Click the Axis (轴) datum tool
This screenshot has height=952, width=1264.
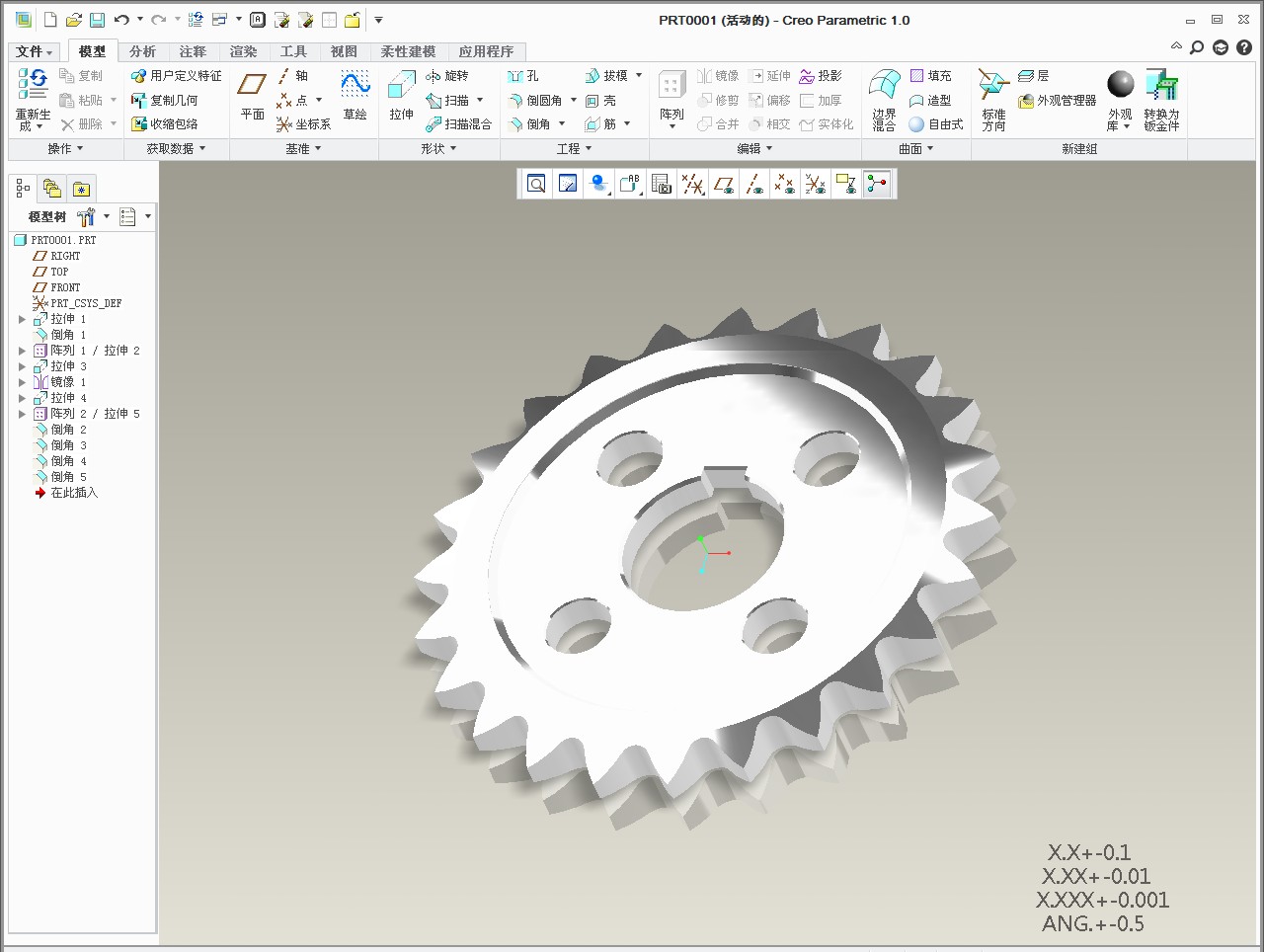pyautogui.click(x=292, y=76)
